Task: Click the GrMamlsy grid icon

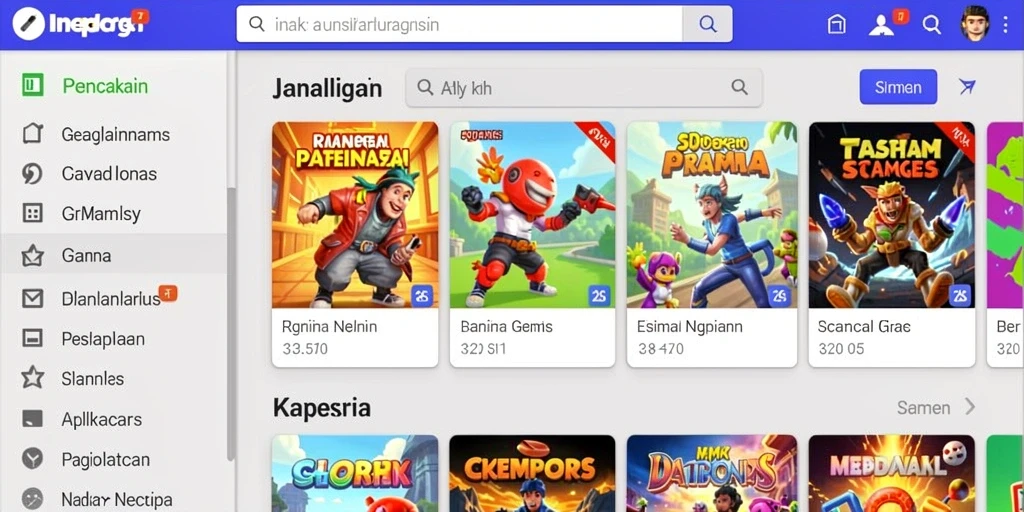Action: point(32,213)
